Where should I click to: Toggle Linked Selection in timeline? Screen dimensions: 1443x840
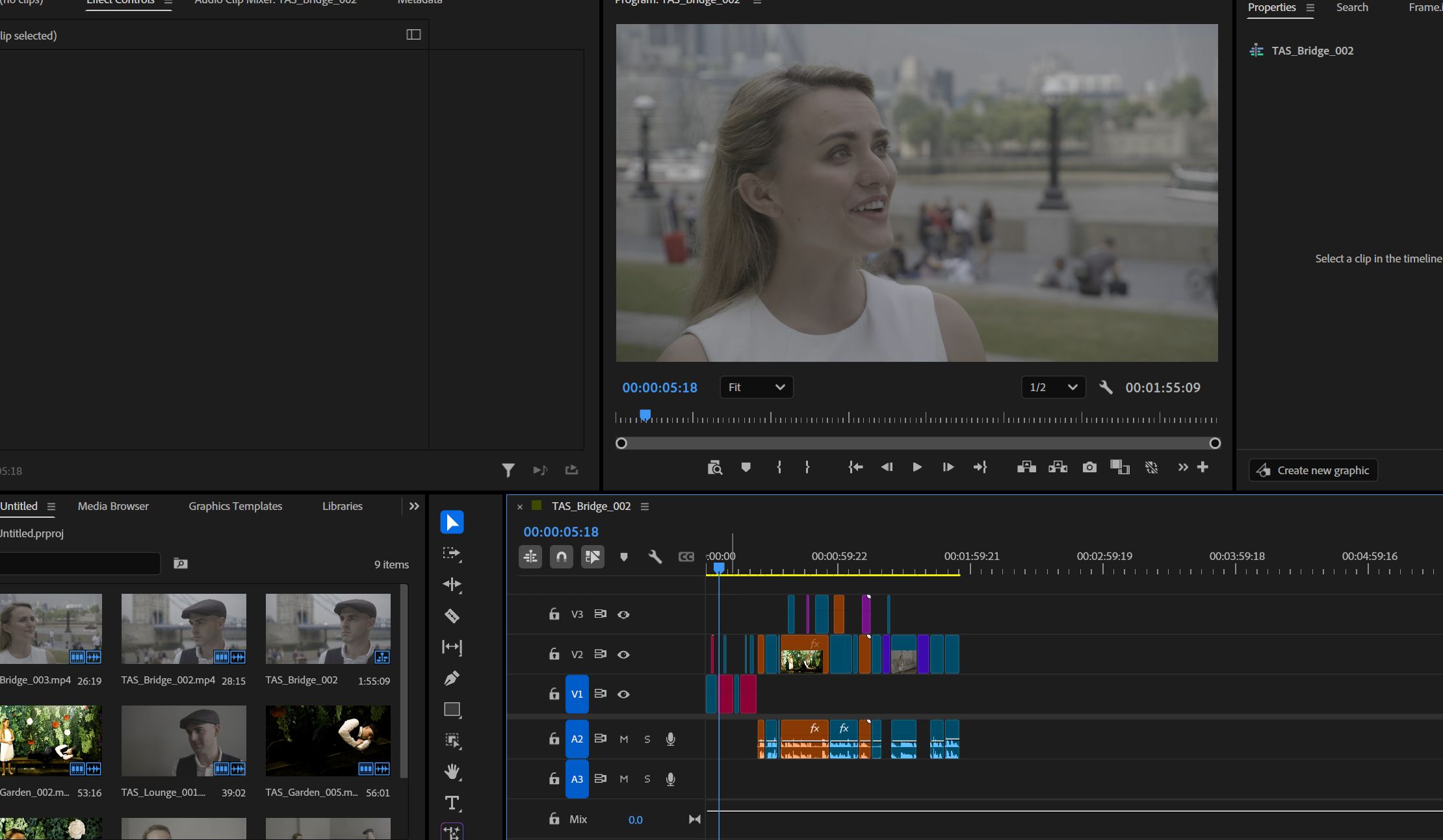pyautogui.click(x=593, y=557)
